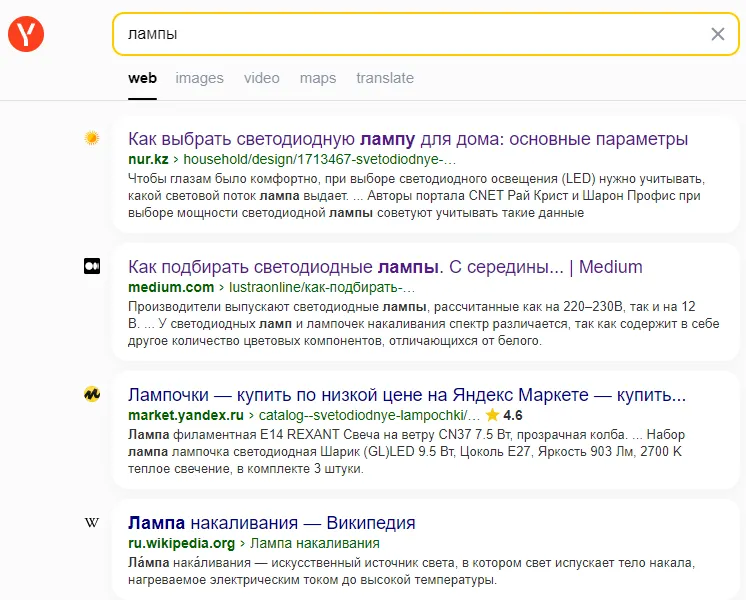Click the star rating 4.6 icon
Image resolution: width=746 pixels, height=600 pixels.
pos(492,415)
